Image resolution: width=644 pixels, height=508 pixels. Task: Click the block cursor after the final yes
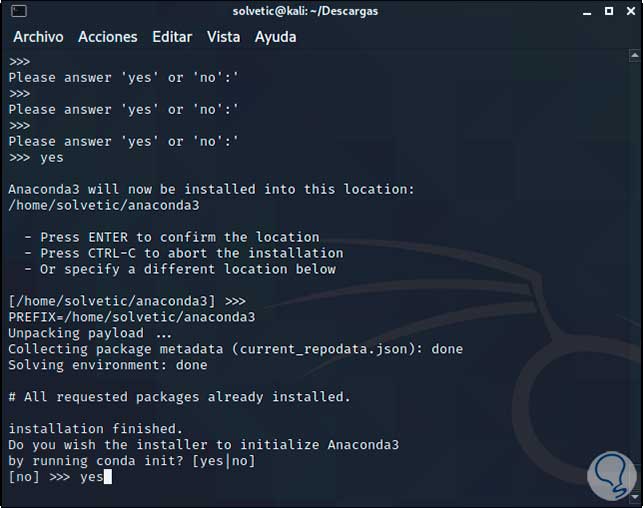coord(108,477)
